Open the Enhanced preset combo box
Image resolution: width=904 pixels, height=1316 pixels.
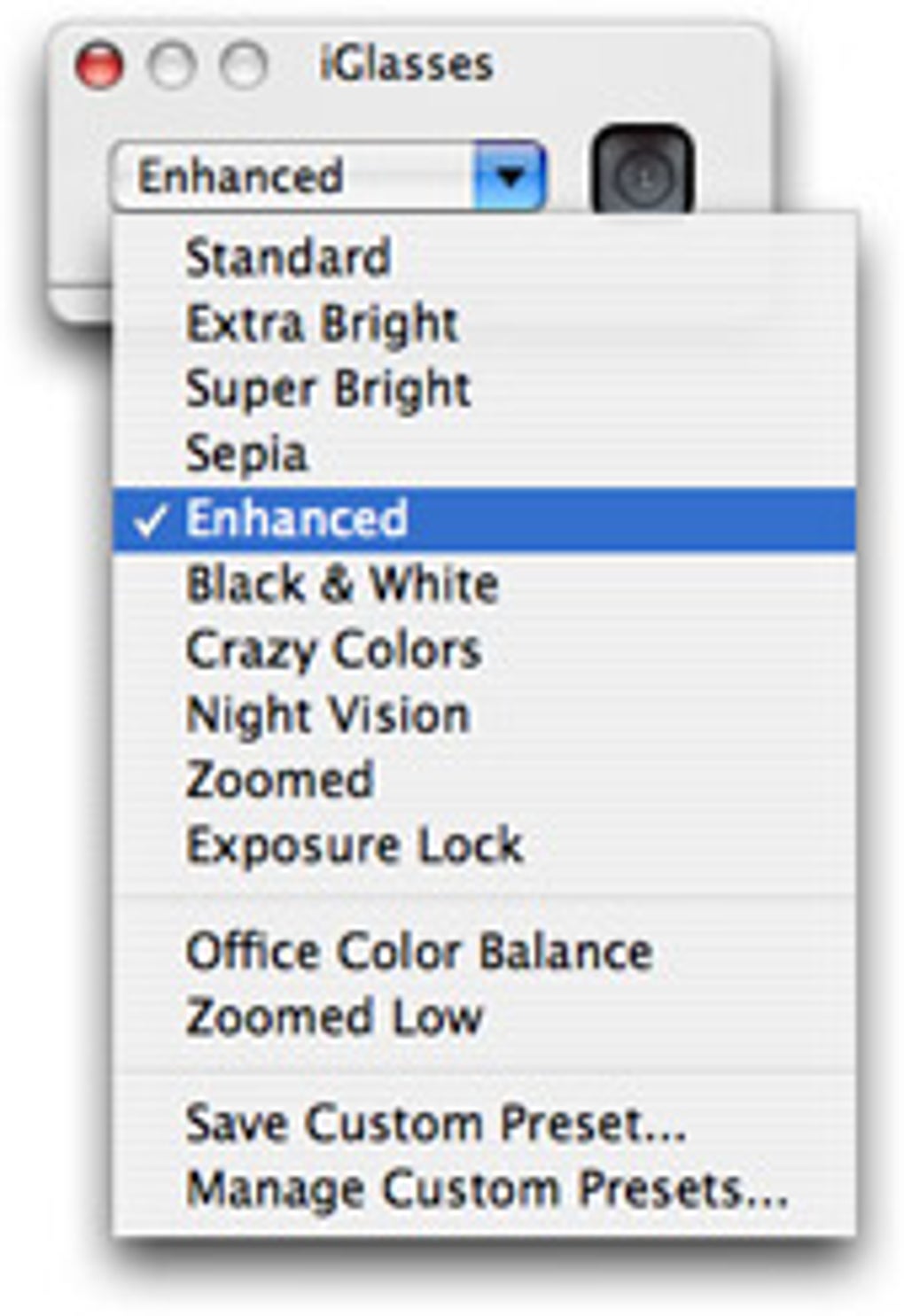click(328, 175)
